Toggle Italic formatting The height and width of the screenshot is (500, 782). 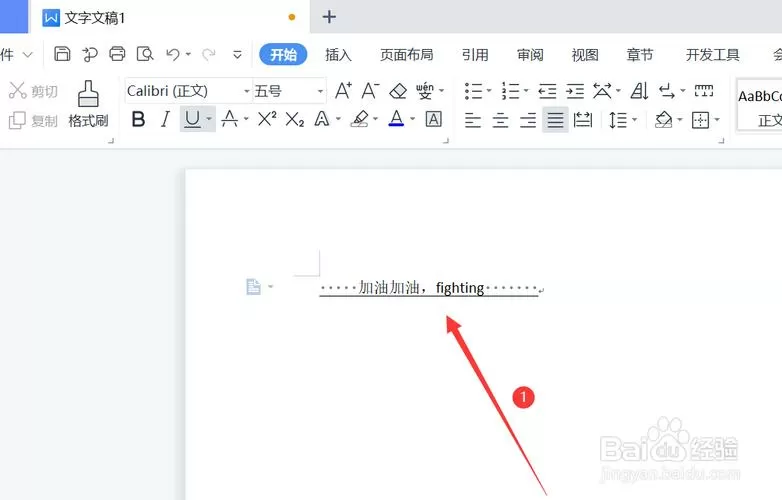165,119
